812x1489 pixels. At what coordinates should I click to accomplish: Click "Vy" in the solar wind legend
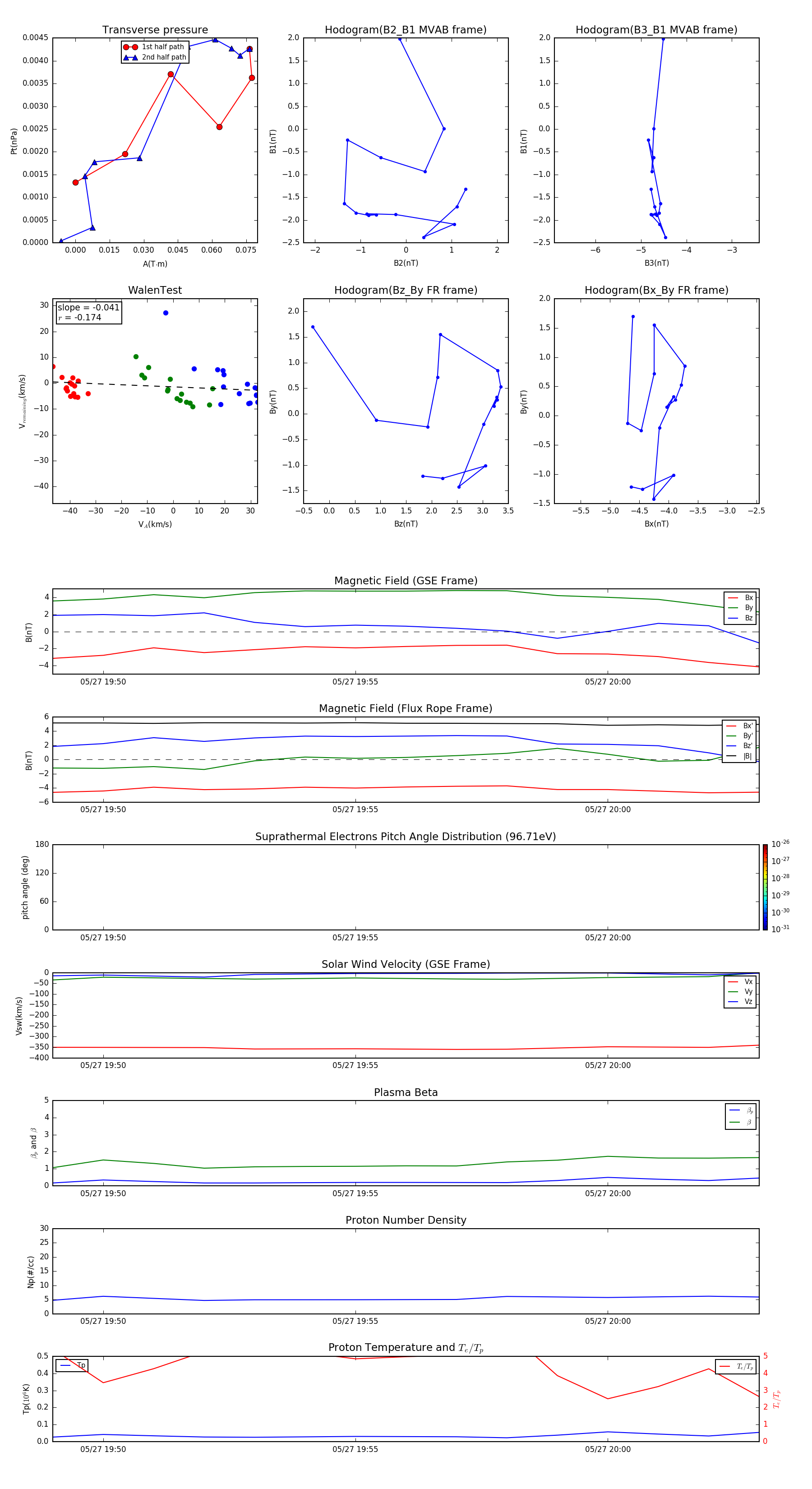(x=748, y=992)
